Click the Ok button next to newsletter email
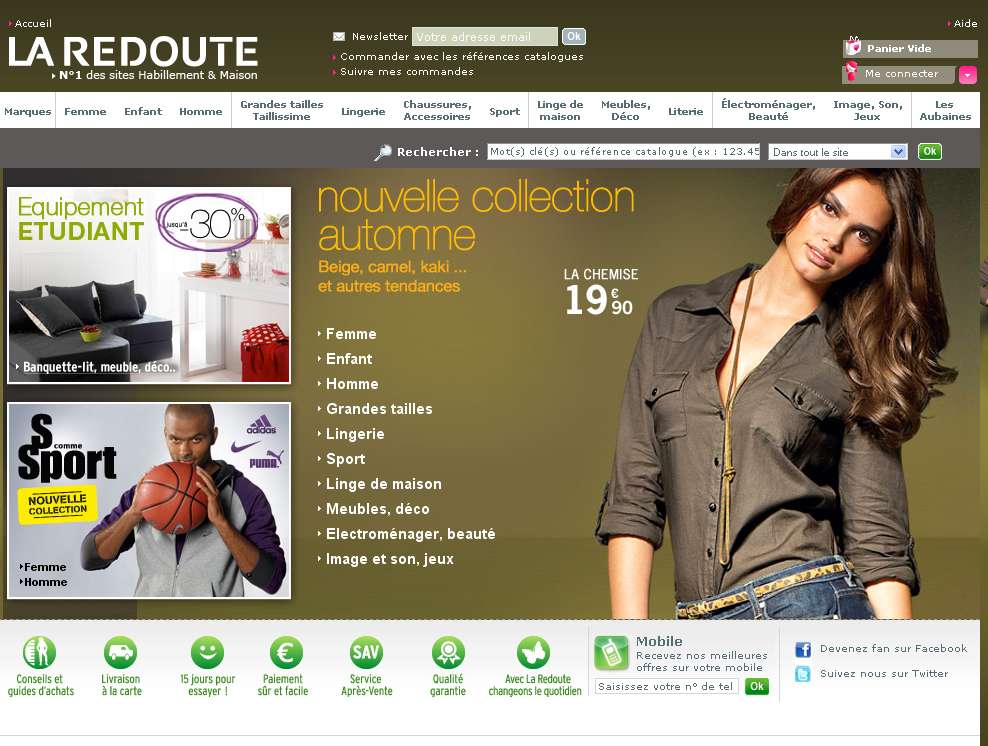The image size is (988, 746). click(573, 37)
